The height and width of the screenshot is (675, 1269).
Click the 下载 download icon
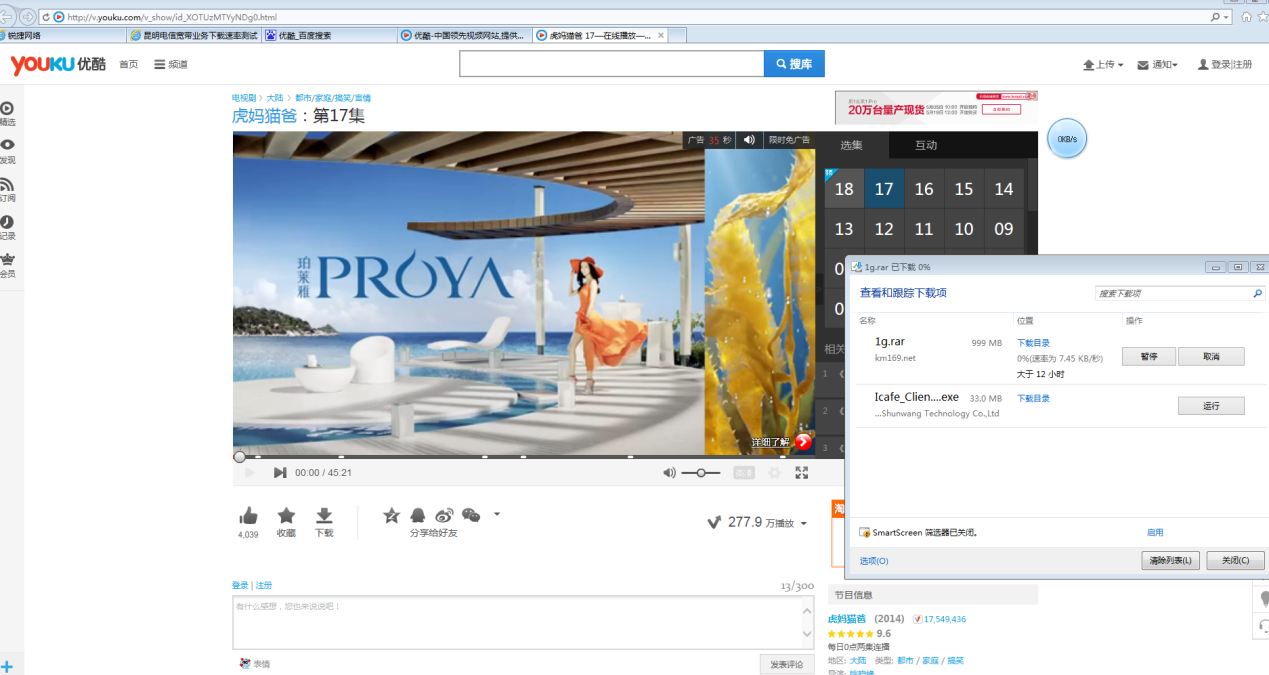pyautogui.click(x=324, y=516)
